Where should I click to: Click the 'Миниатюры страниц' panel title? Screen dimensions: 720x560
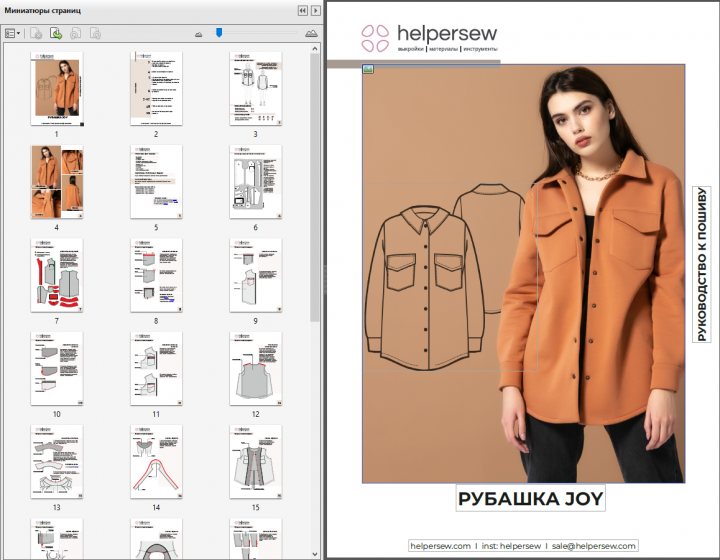pyautogui.click(x=43, y=10)
